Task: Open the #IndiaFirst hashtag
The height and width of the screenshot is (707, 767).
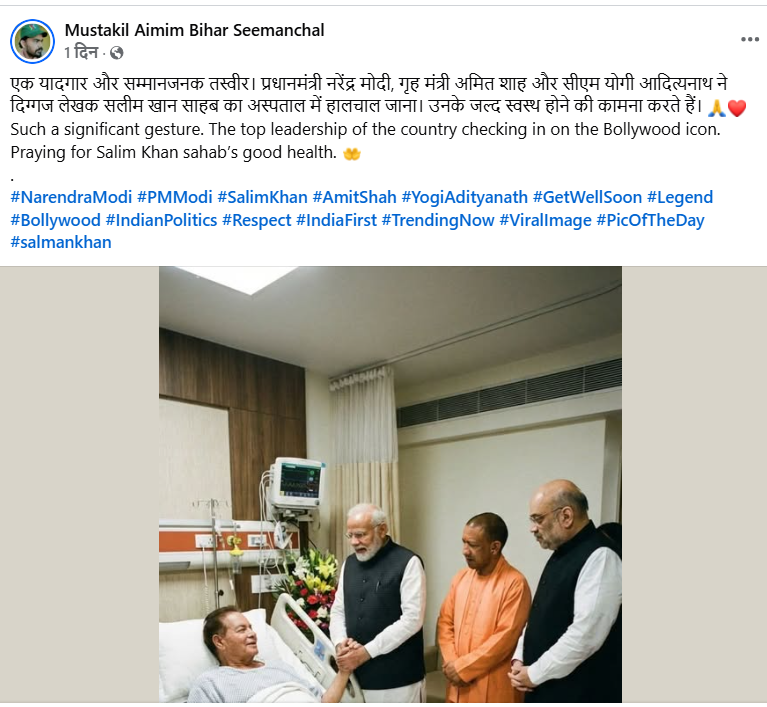Action: pyautogui.click(x=337, y=220)
